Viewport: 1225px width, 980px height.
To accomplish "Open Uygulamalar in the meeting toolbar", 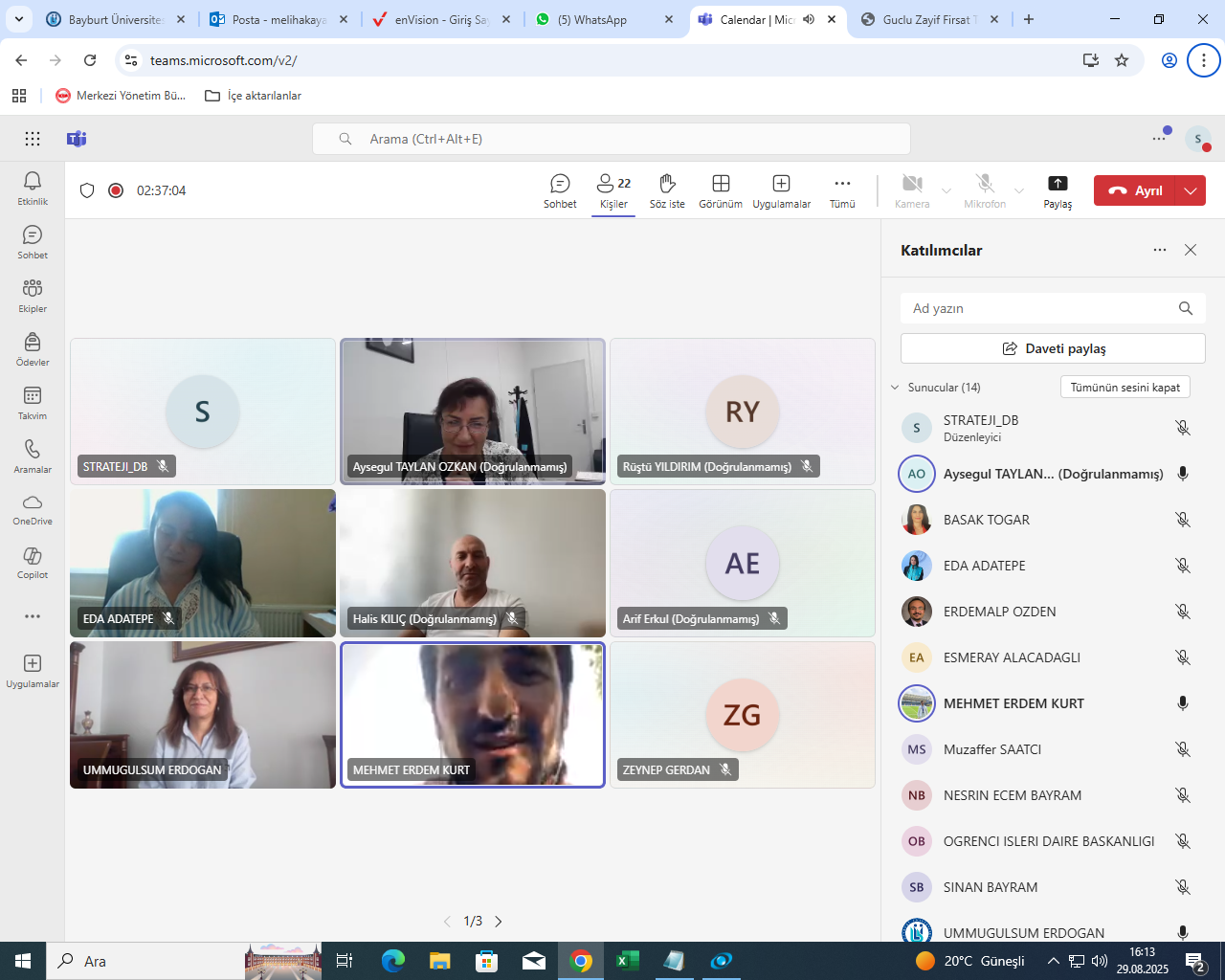I will [781, 190].
